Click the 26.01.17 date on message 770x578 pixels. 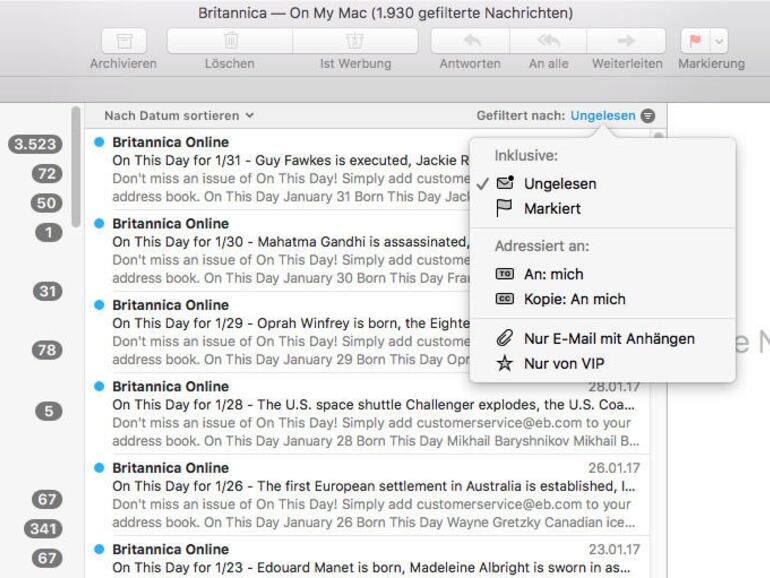point(614,468)
